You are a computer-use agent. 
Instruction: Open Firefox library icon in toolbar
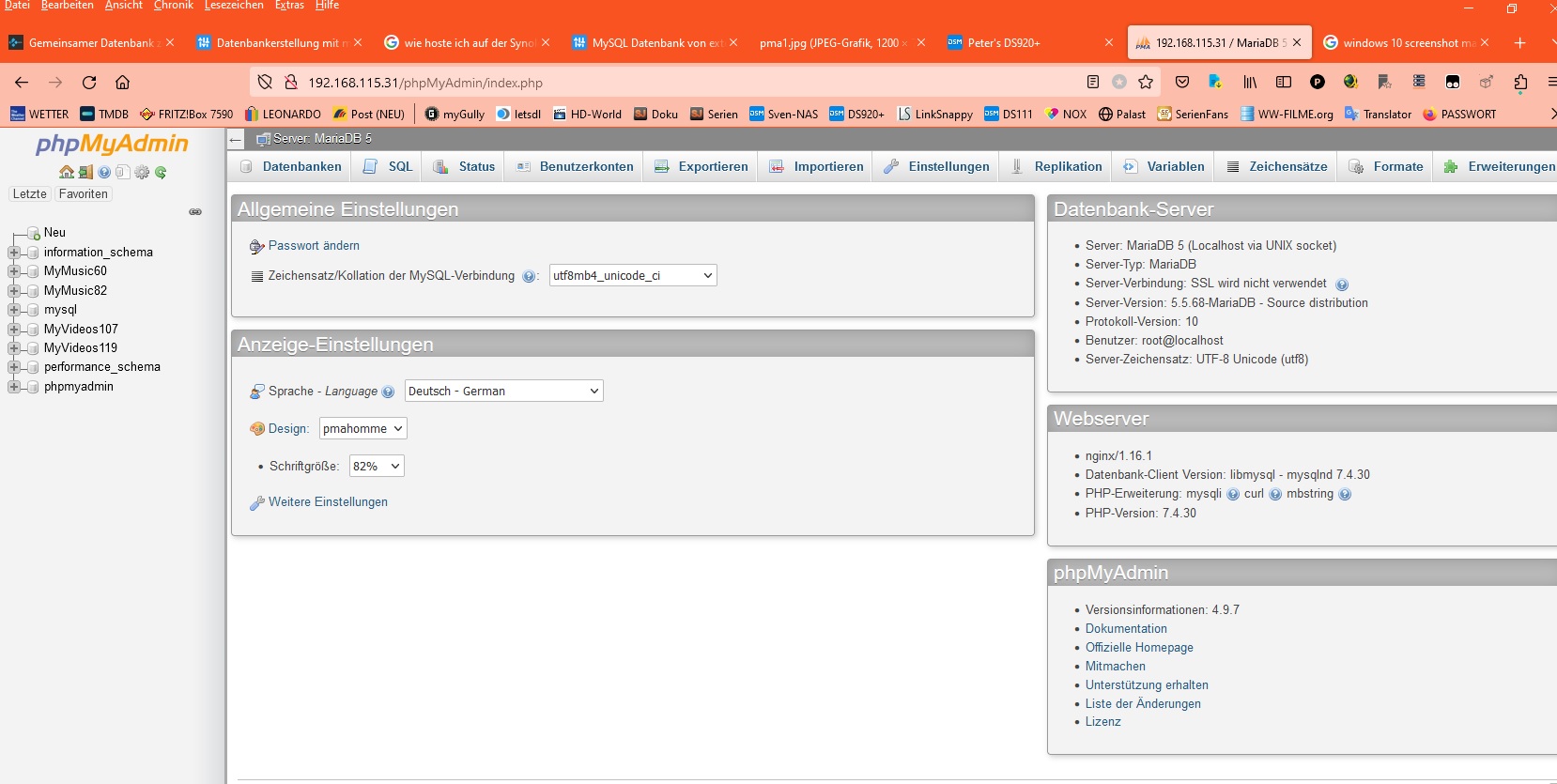pyautogui.click(x=1250, y=82)
